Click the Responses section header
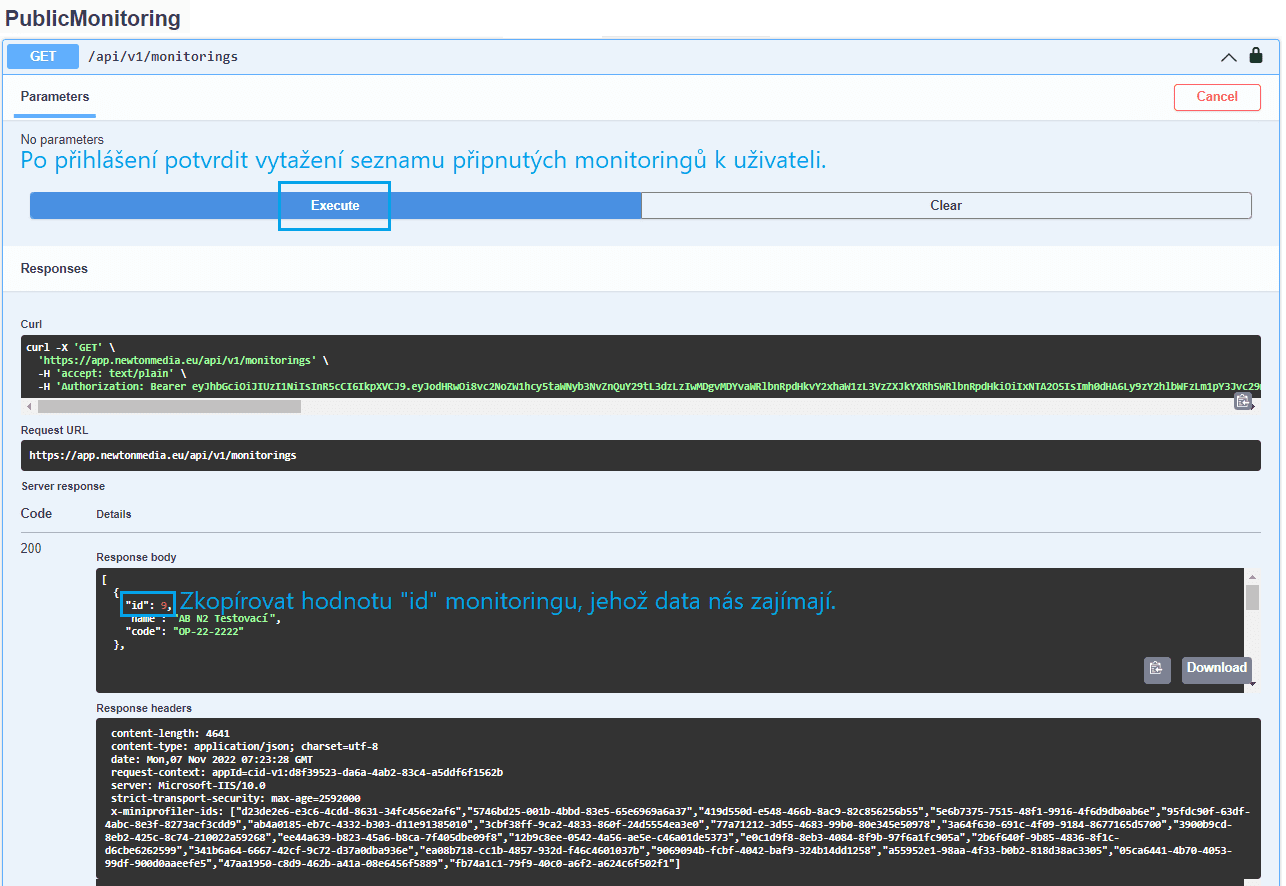 pyautogui.click(x=54, y=269)
